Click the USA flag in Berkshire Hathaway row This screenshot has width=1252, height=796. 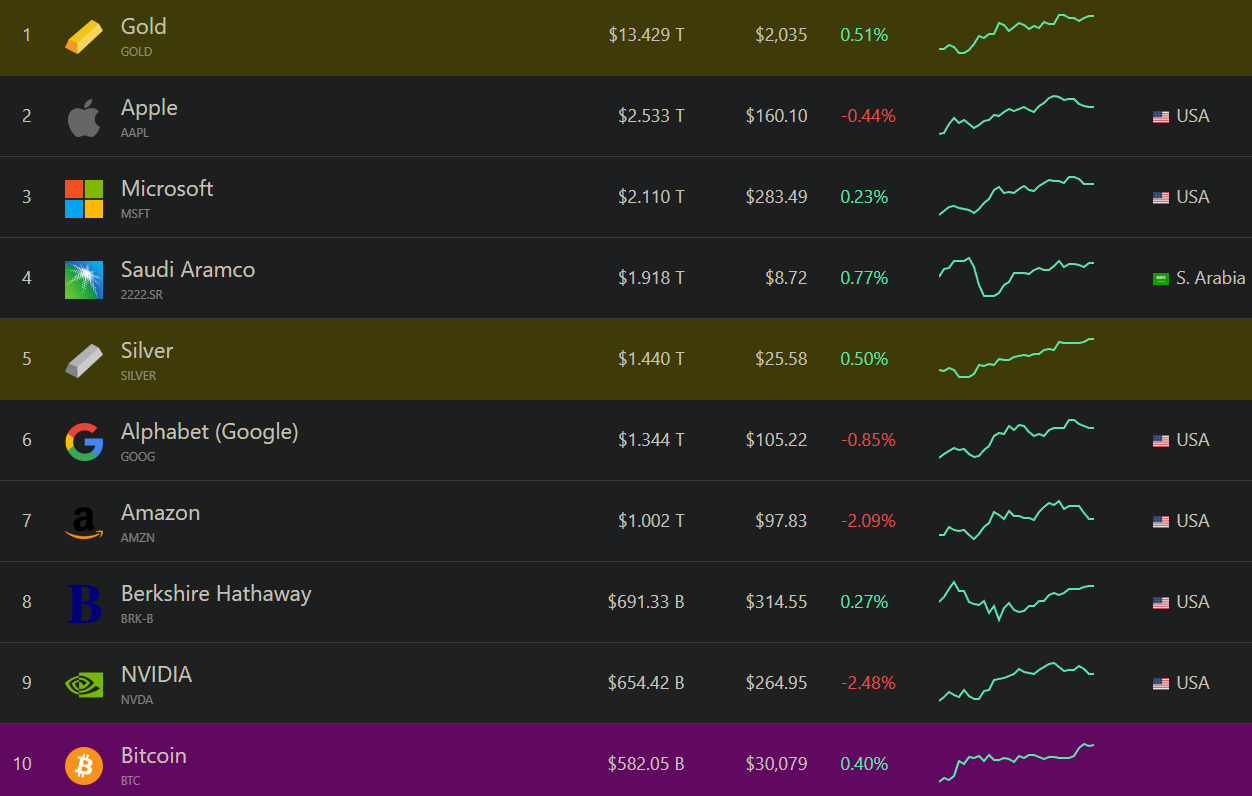tap(1161, 603)
